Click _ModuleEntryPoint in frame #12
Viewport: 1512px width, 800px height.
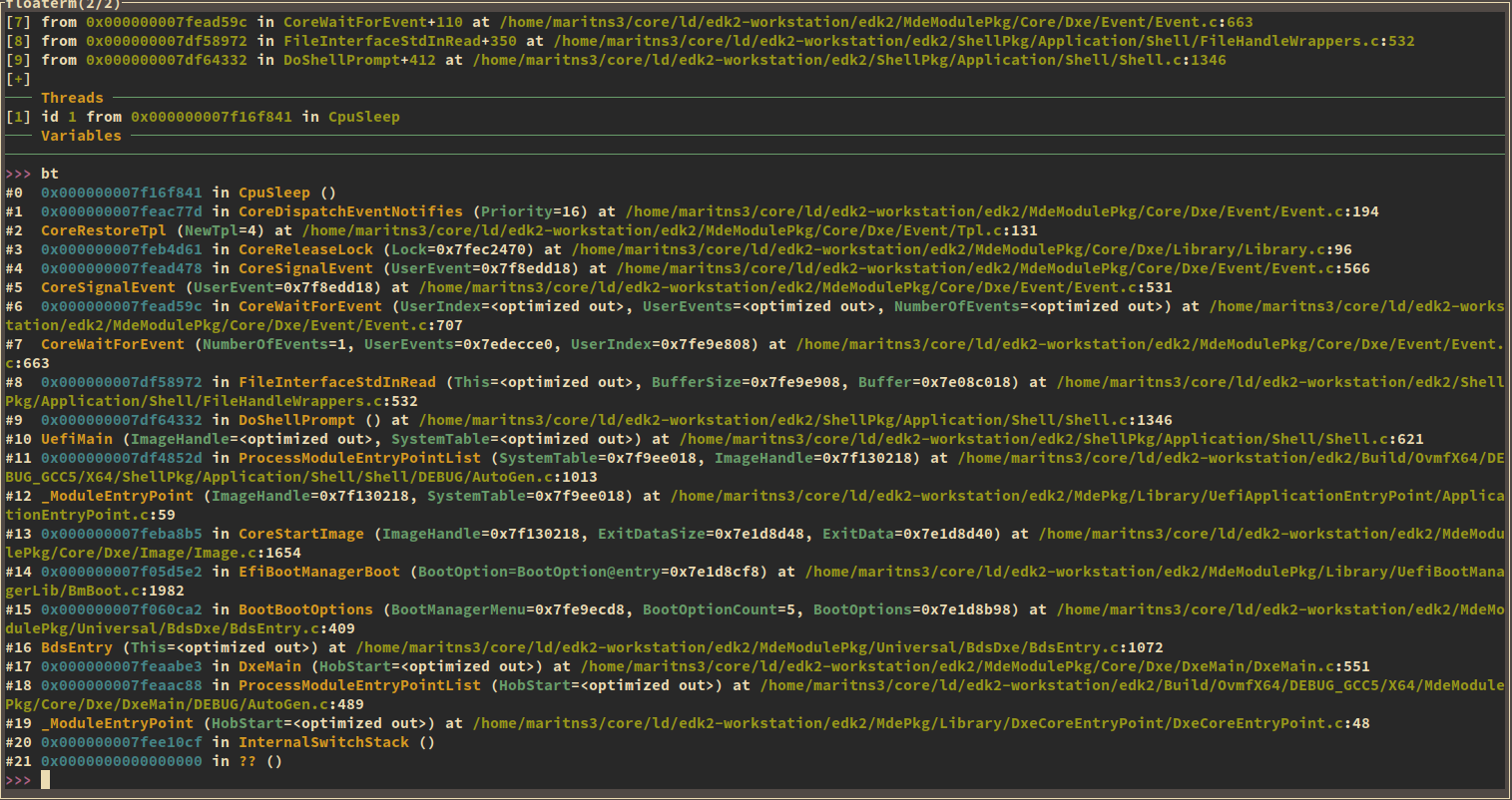117,496
